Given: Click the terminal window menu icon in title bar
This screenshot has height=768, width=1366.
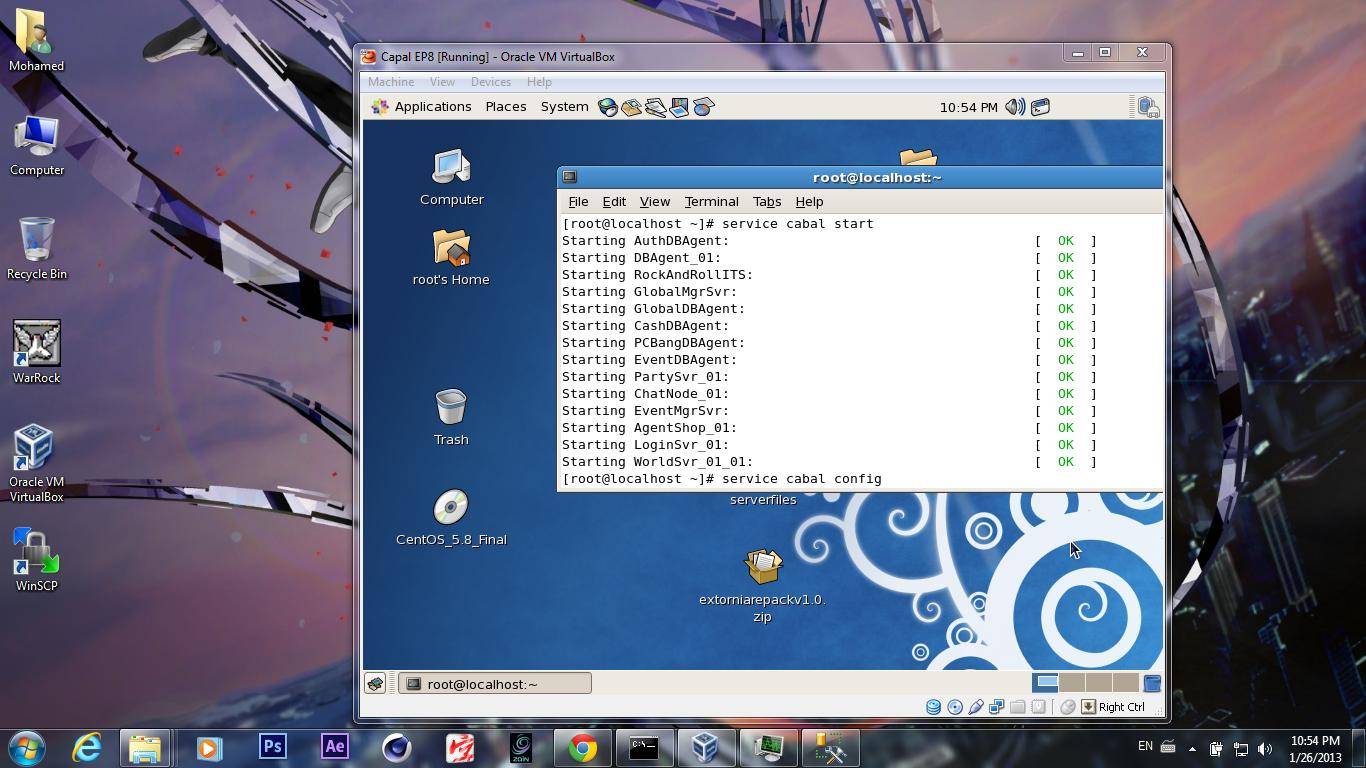Looking at the screenshot, I should pos(570,177).
